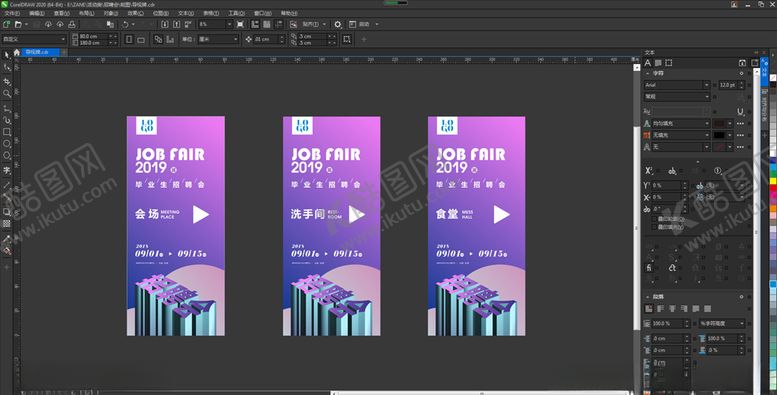Toggle the first checkbox under the angle field

[655, 219]
